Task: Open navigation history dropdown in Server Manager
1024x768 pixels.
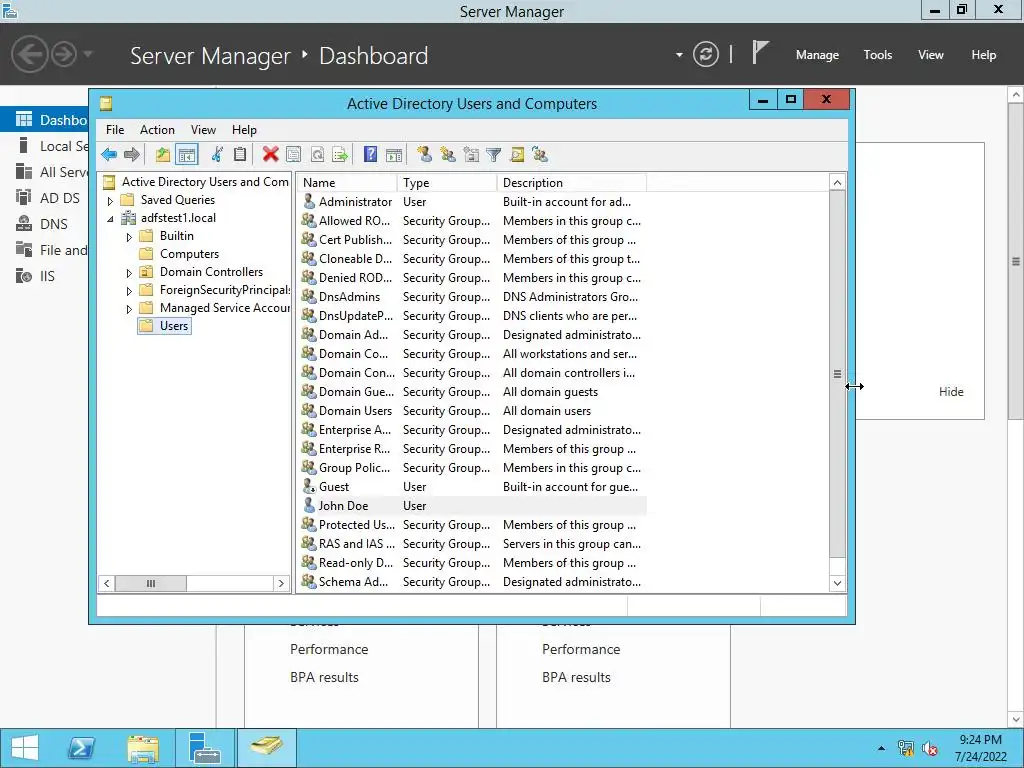Action: click(x=88, y=54)
